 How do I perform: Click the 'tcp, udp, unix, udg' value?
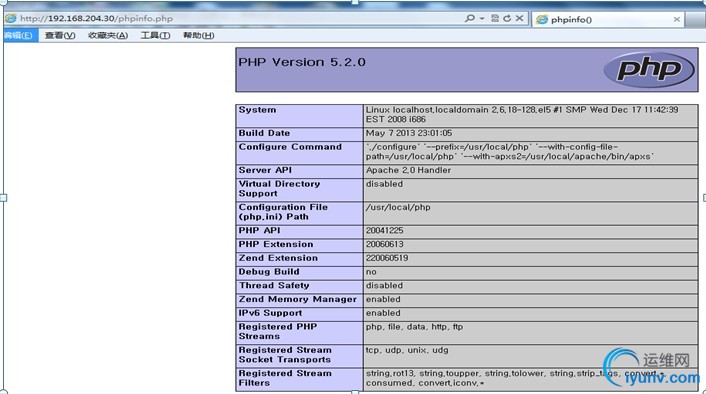click(x=407, y=350)
